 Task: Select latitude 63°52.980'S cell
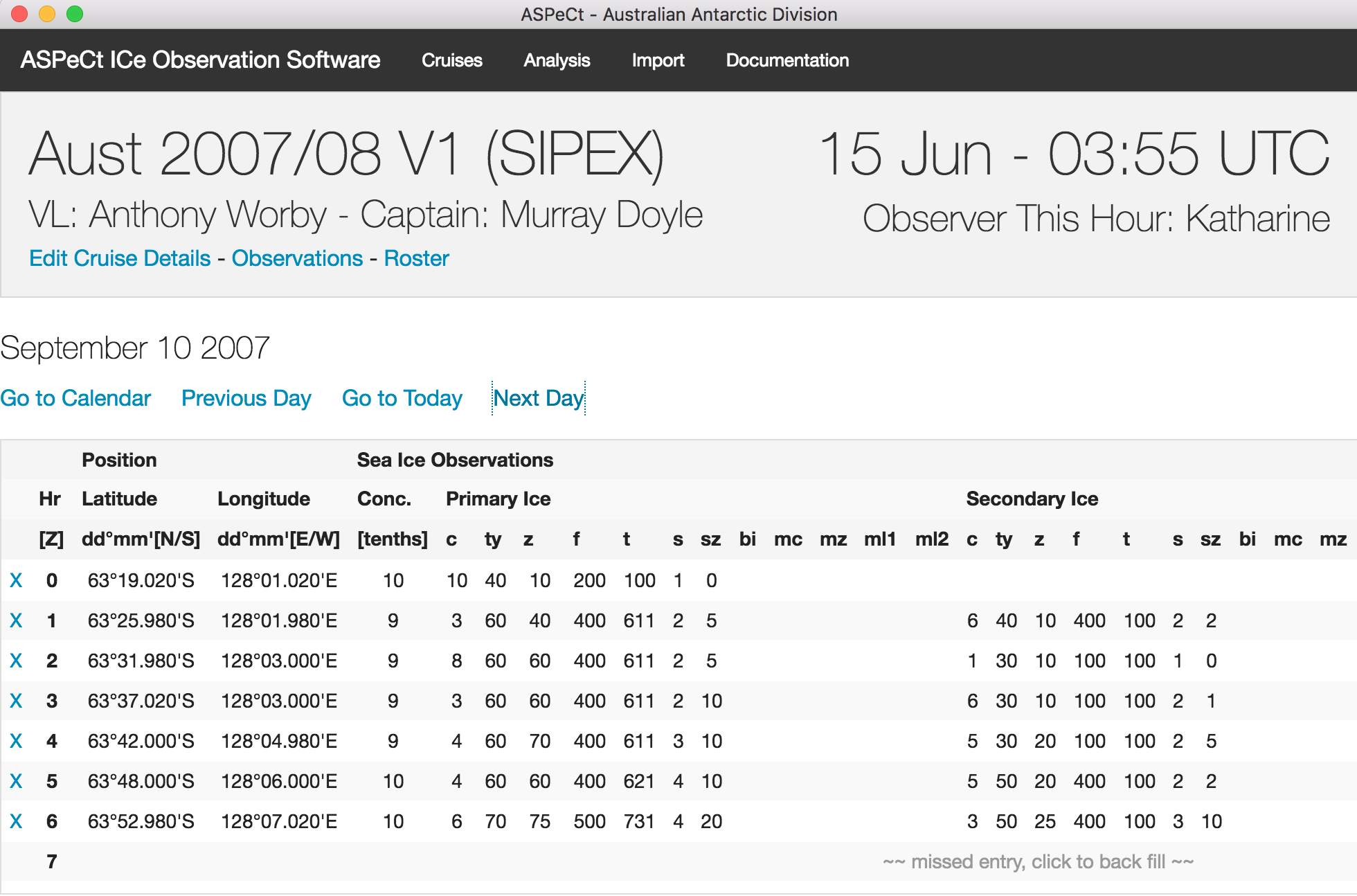point(141,821)
